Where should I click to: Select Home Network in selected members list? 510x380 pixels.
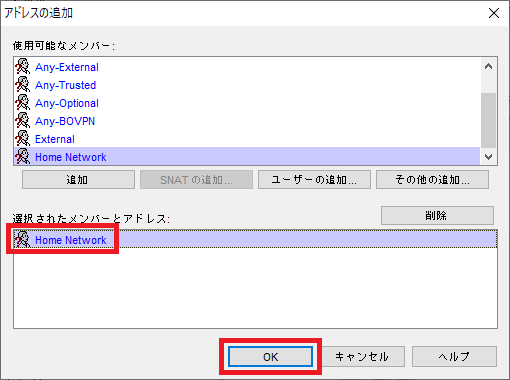click(255, 239)
